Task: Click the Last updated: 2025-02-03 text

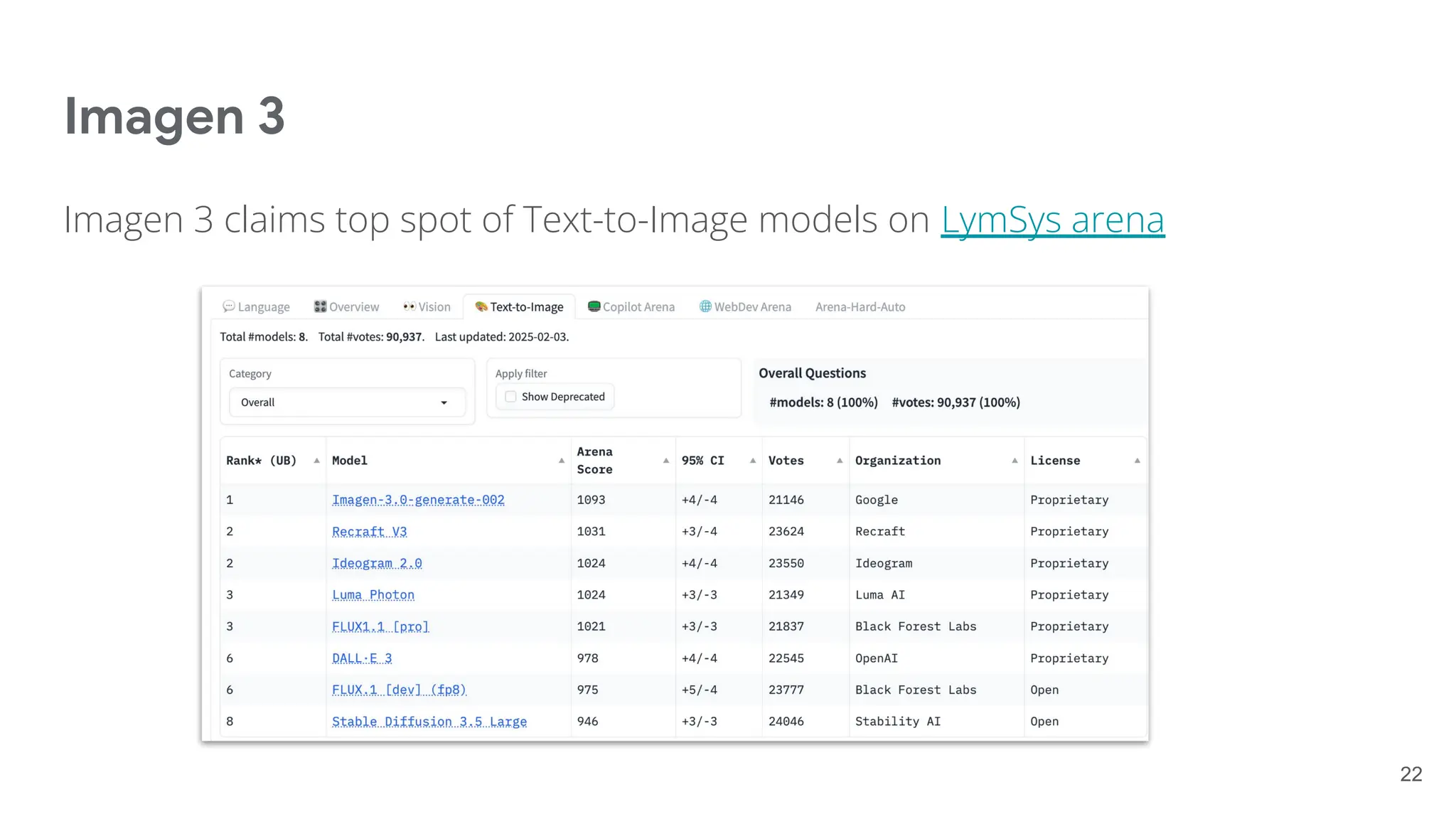Action: click(x=502, y=337)
